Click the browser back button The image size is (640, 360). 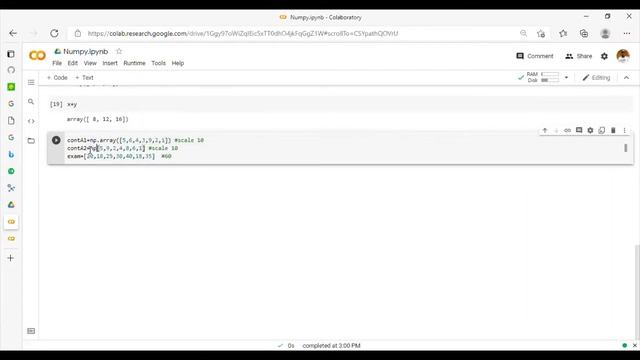tap(13, 33)
